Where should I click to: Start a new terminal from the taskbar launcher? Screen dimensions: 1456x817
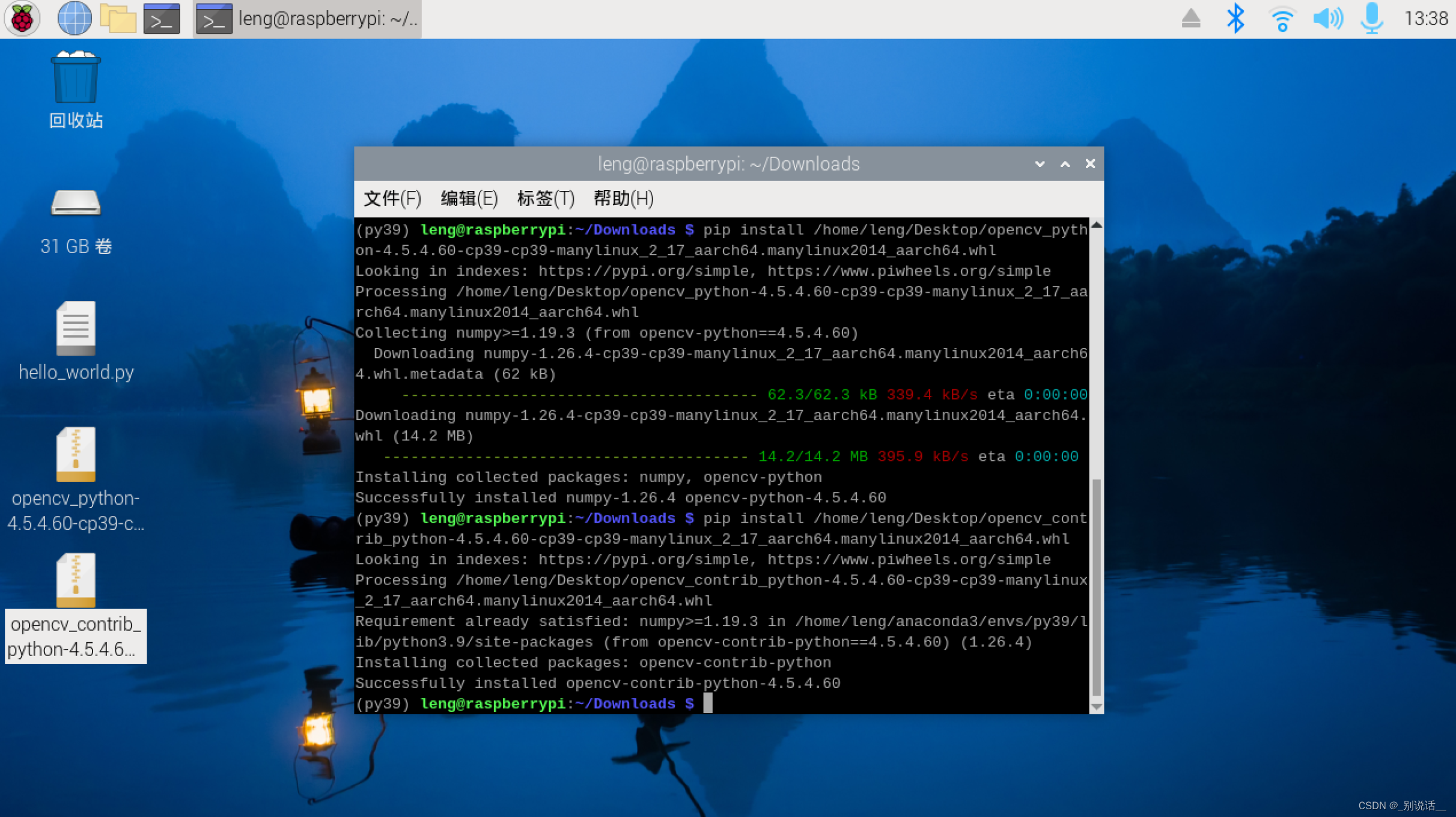pyautogui.click(x=161, y=19)
